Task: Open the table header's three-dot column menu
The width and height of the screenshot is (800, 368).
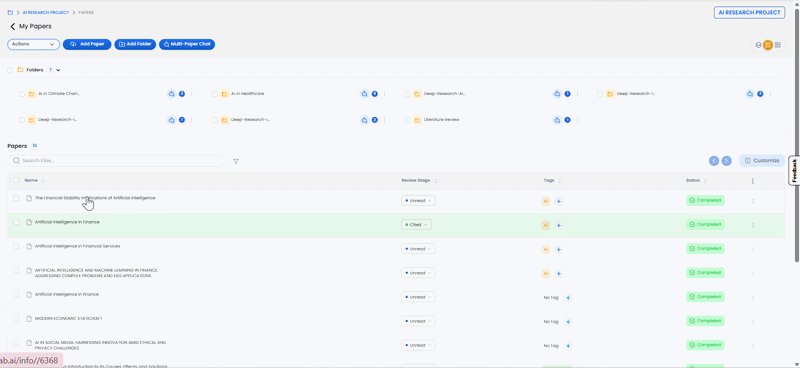Action: pos(753,181)
